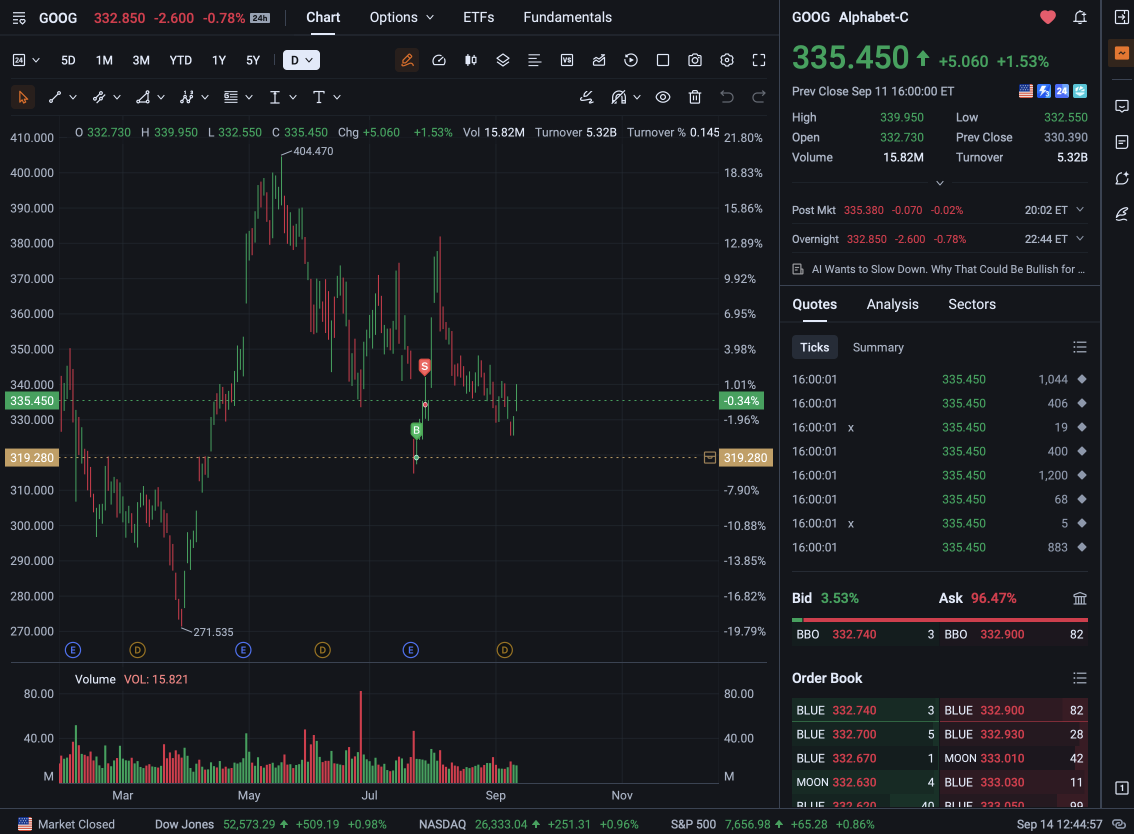Delete drawings with the trash icon
Screen dimensions: 1134x834
695,97
